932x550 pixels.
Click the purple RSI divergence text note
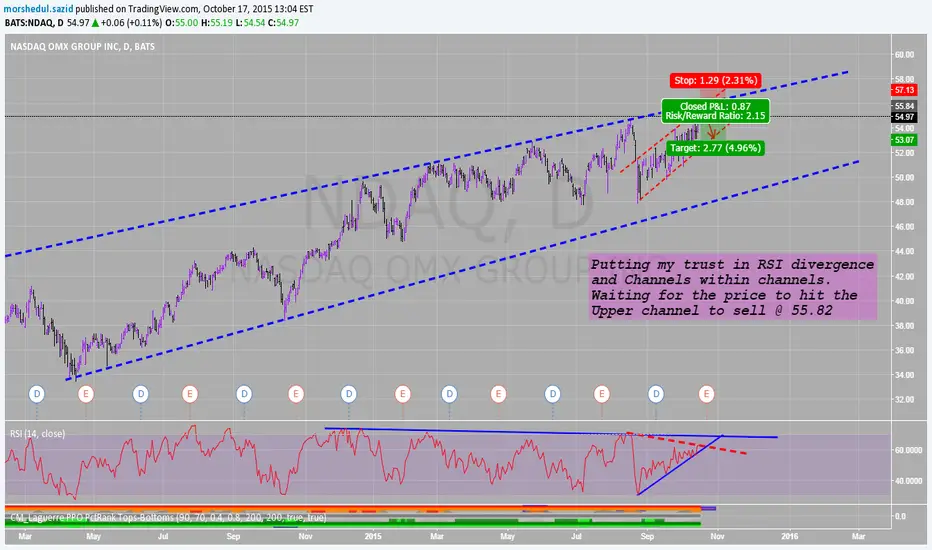pos(732,288)
